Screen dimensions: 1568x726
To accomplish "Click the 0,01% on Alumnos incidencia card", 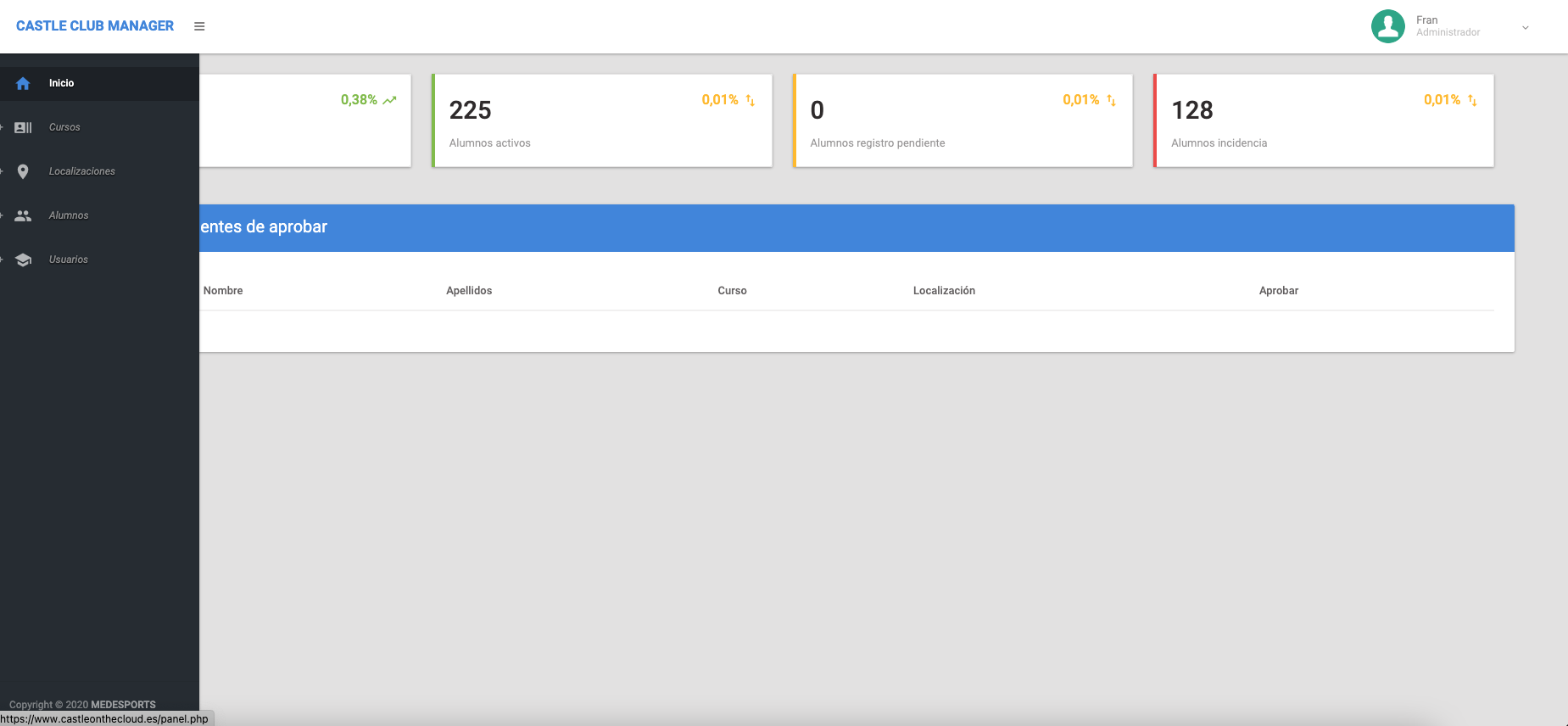I will pyautogui.click(x=1442, y=100).
